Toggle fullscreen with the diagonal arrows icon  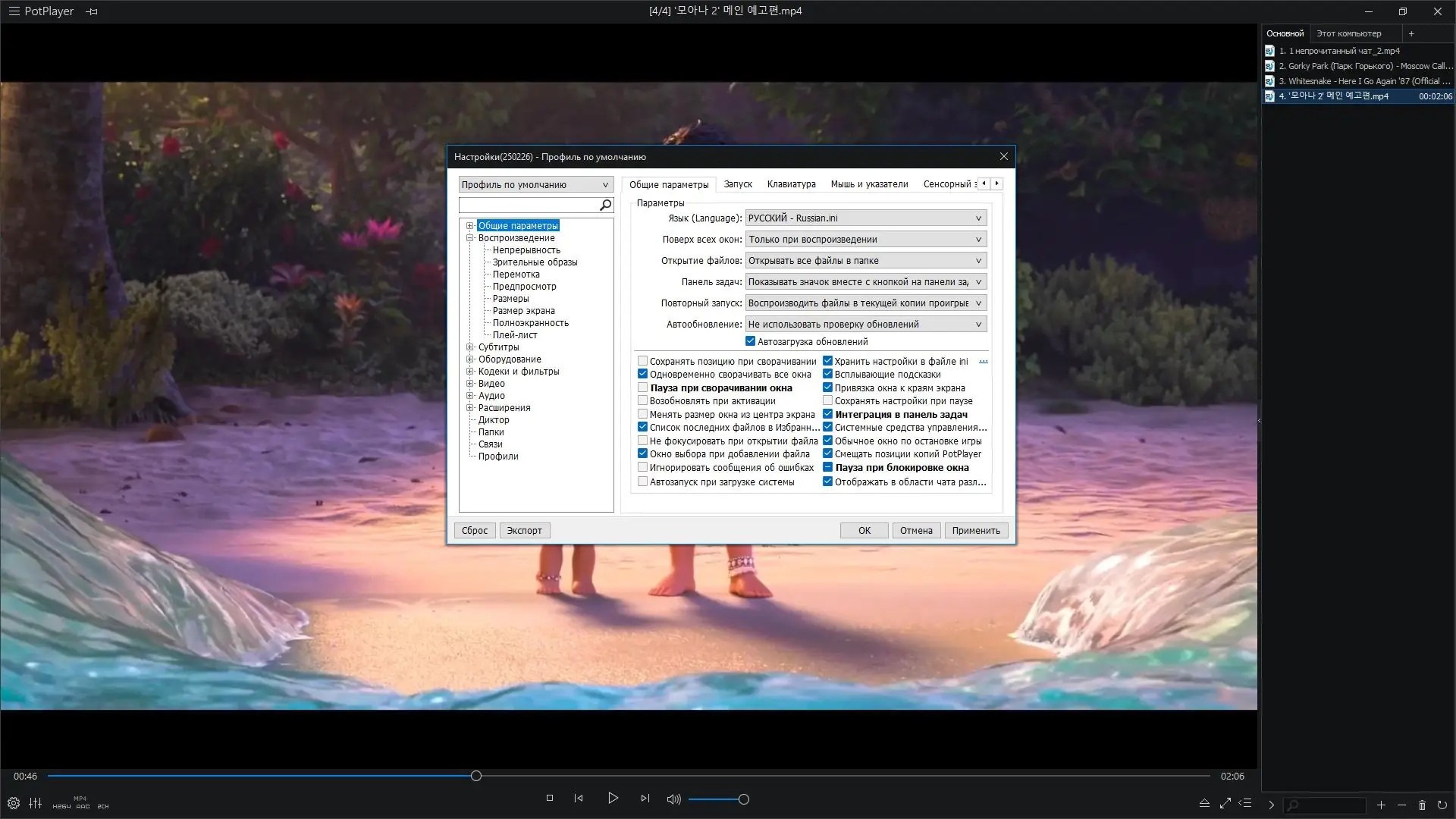pos(1225,803)
